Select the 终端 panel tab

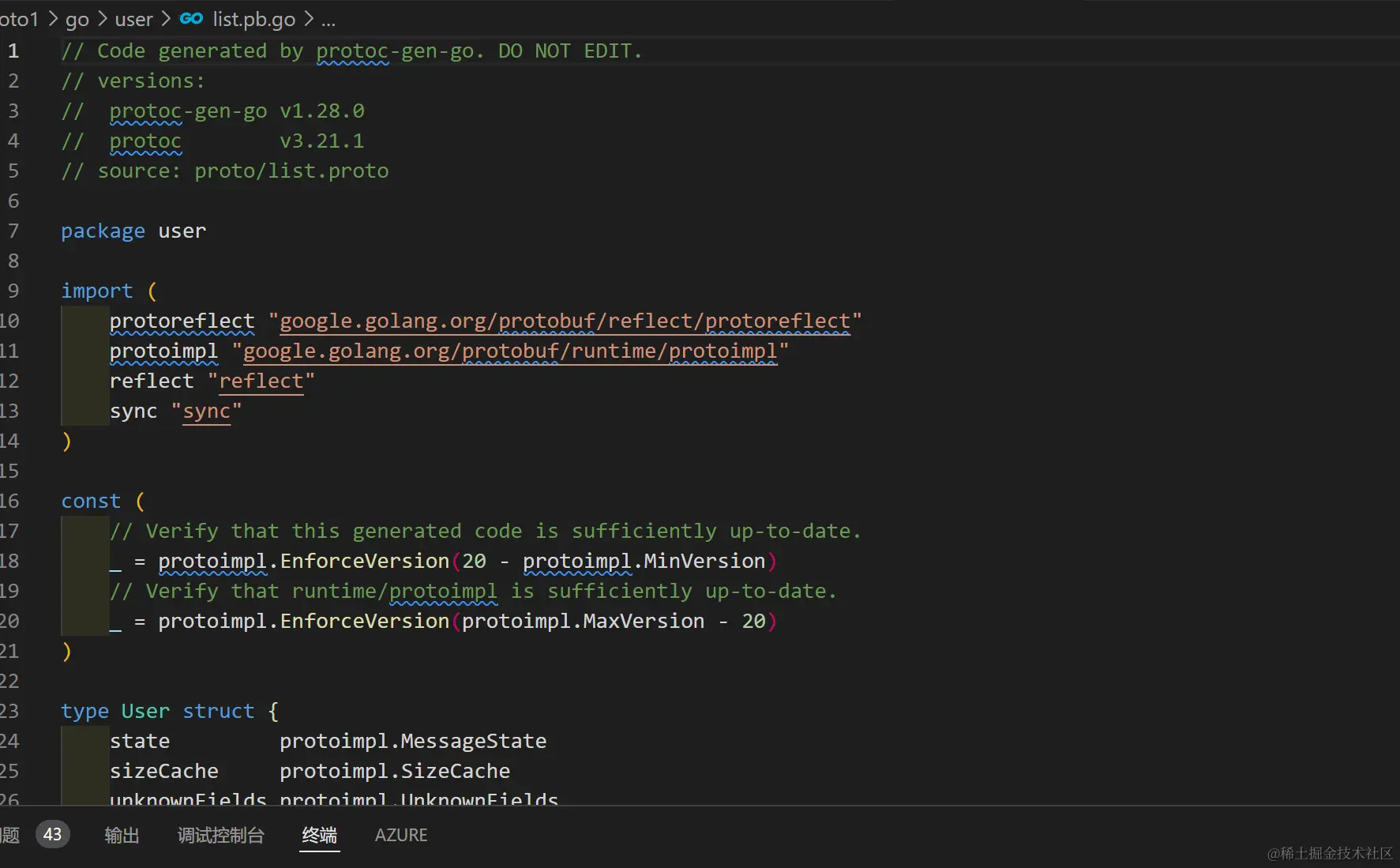point(319,835)
